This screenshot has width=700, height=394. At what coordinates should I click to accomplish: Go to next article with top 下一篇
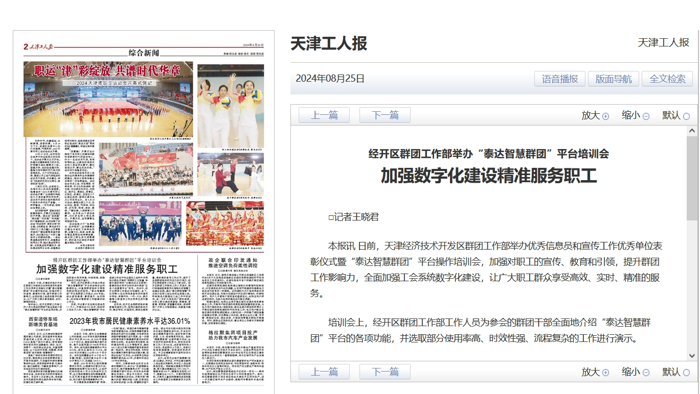pyautogui.click(x=385, y=115)
